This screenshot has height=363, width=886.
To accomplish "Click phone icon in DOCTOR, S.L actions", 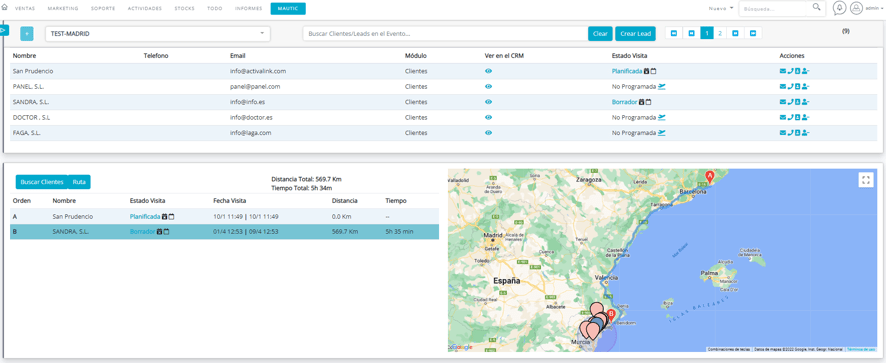I will (x=791, y=117).
